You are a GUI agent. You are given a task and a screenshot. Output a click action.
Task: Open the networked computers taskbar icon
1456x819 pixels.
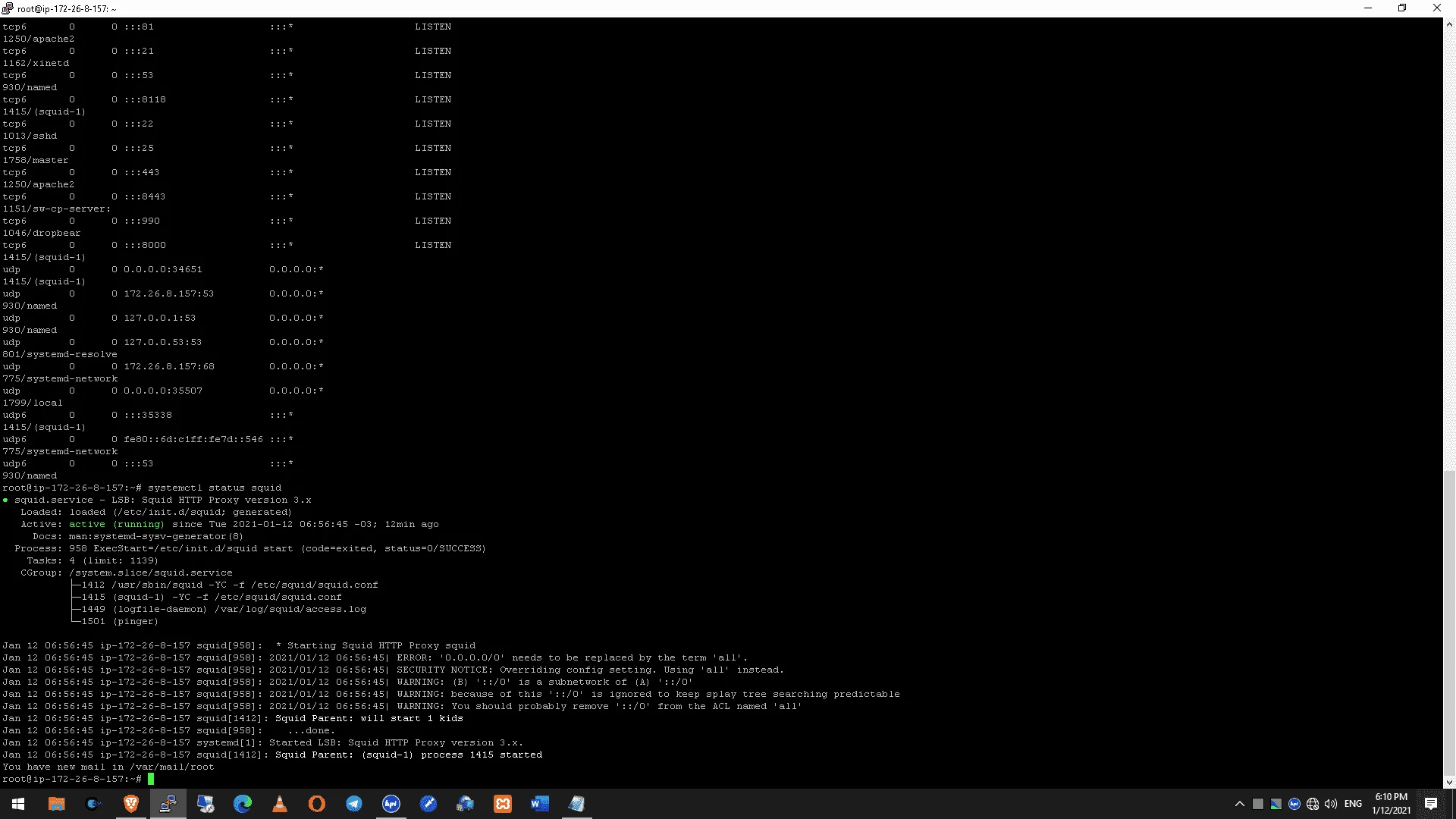[x=466, y=804]
